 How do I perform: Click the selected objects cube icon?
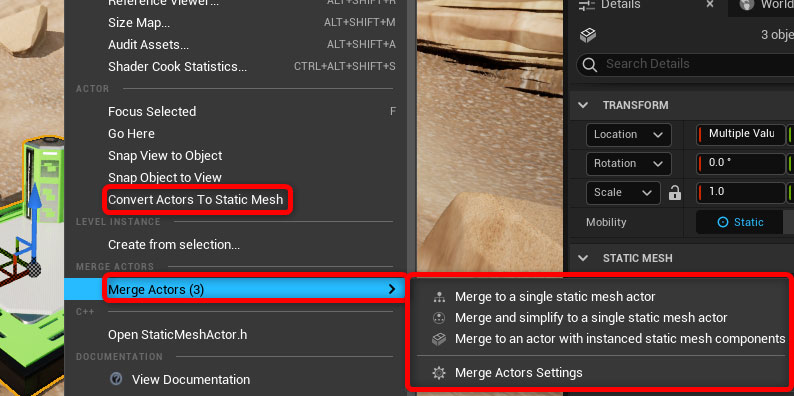588,35
